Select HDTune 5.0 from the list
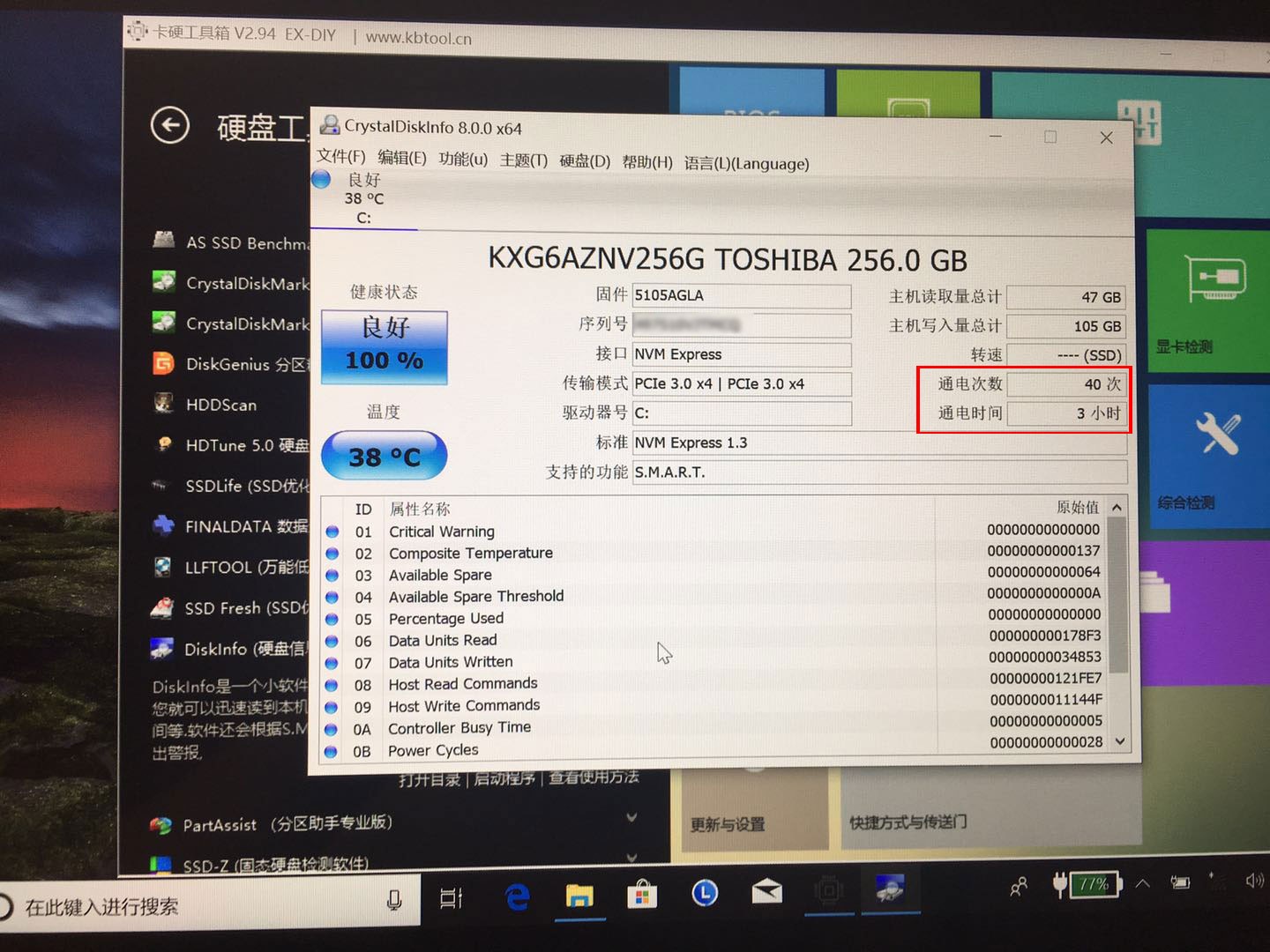This screenshot has height=952, width=1270. coord(231,445)
